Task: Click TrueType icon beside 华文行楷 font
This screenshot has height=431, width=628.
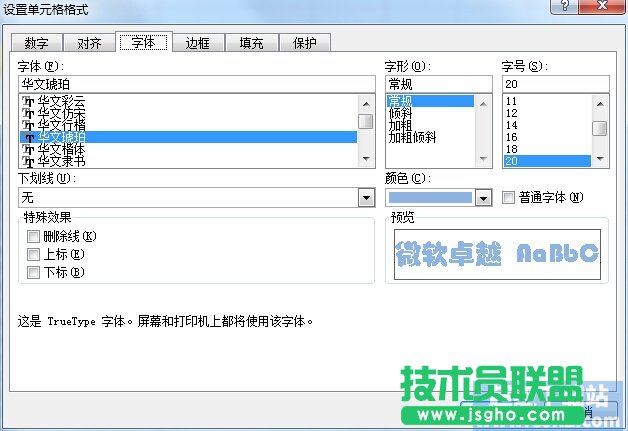Action: click(x=28, y=125)
